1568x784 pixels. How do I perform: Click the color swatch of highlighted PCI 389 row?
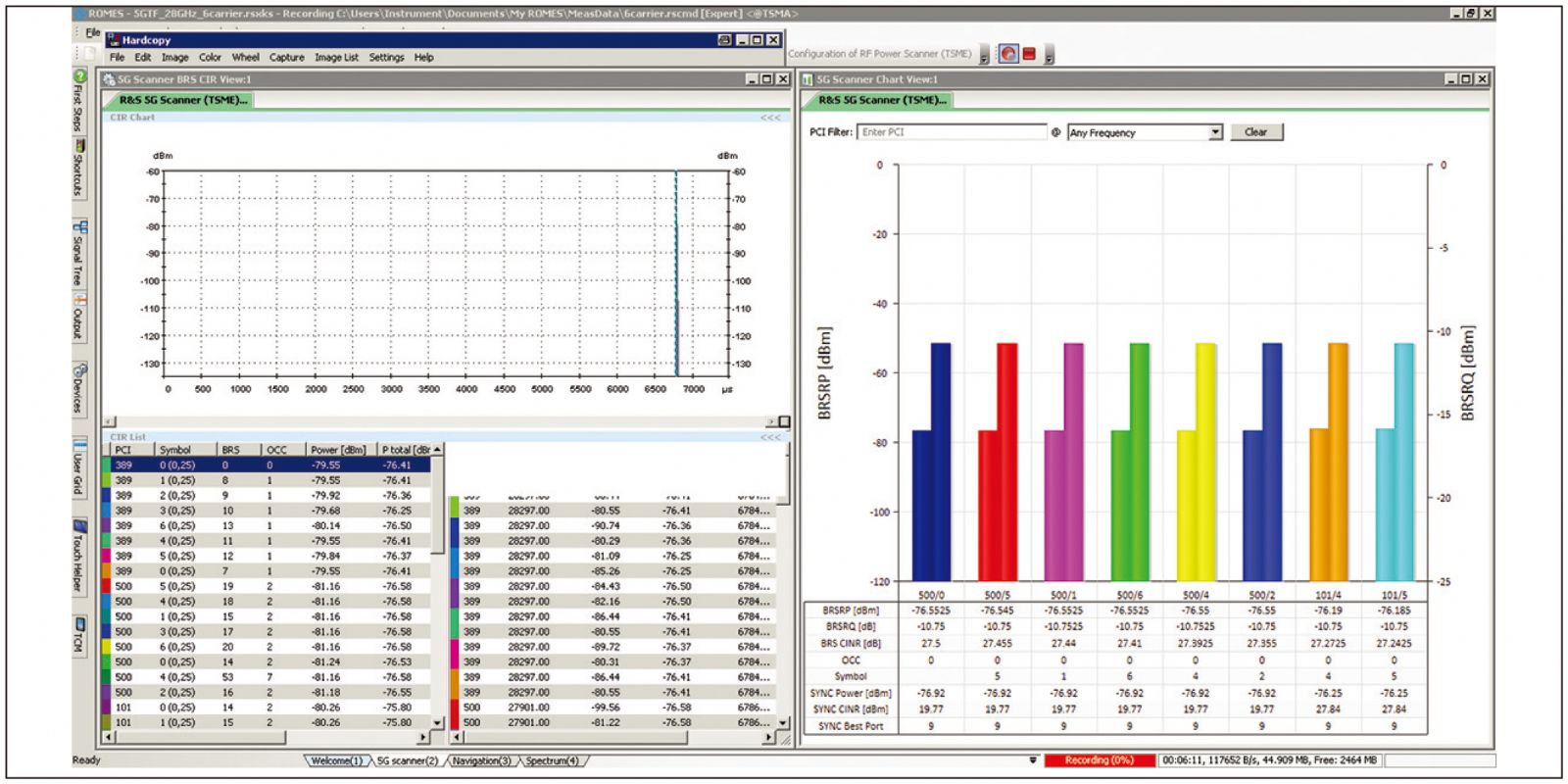coord(108,465)
